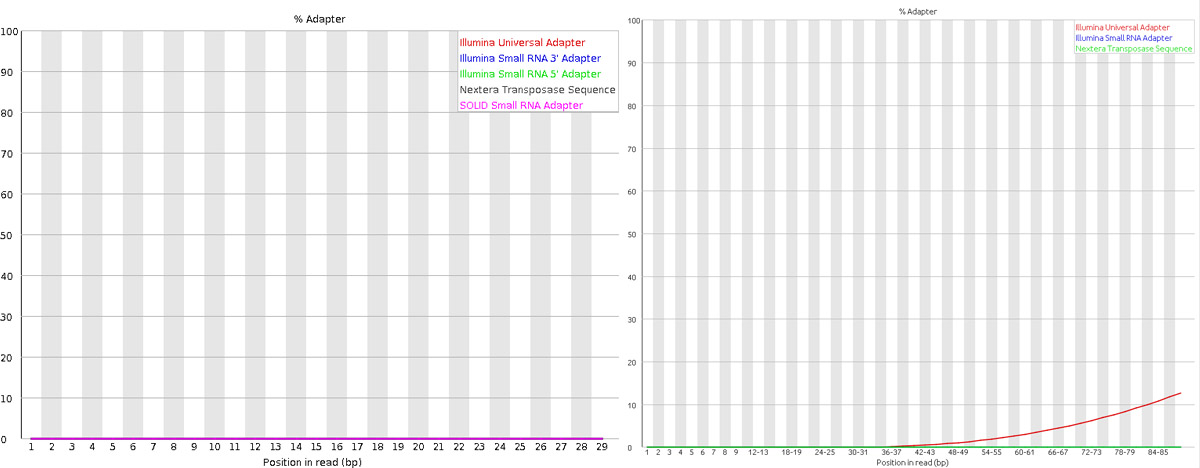Click the 100 y-axis tick on the left chart
Image resolution: width=1200 pixels, height=468 pixels.
(9, 32)
